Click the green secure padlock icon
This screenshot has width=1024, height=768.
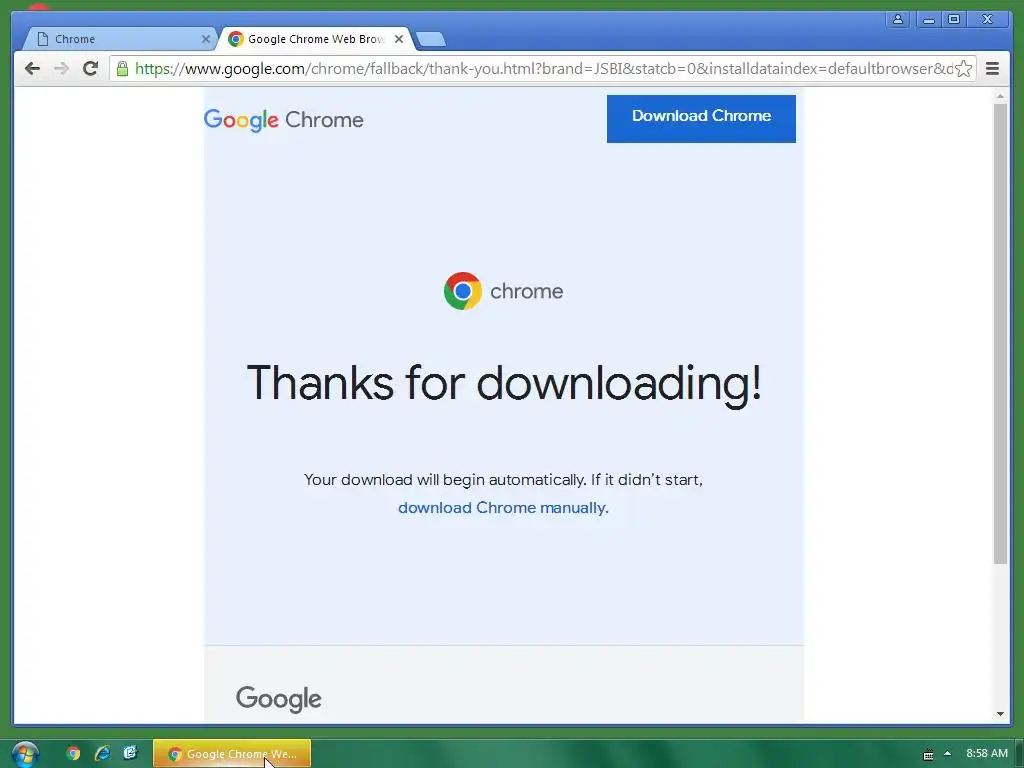(x=122, y=69)
